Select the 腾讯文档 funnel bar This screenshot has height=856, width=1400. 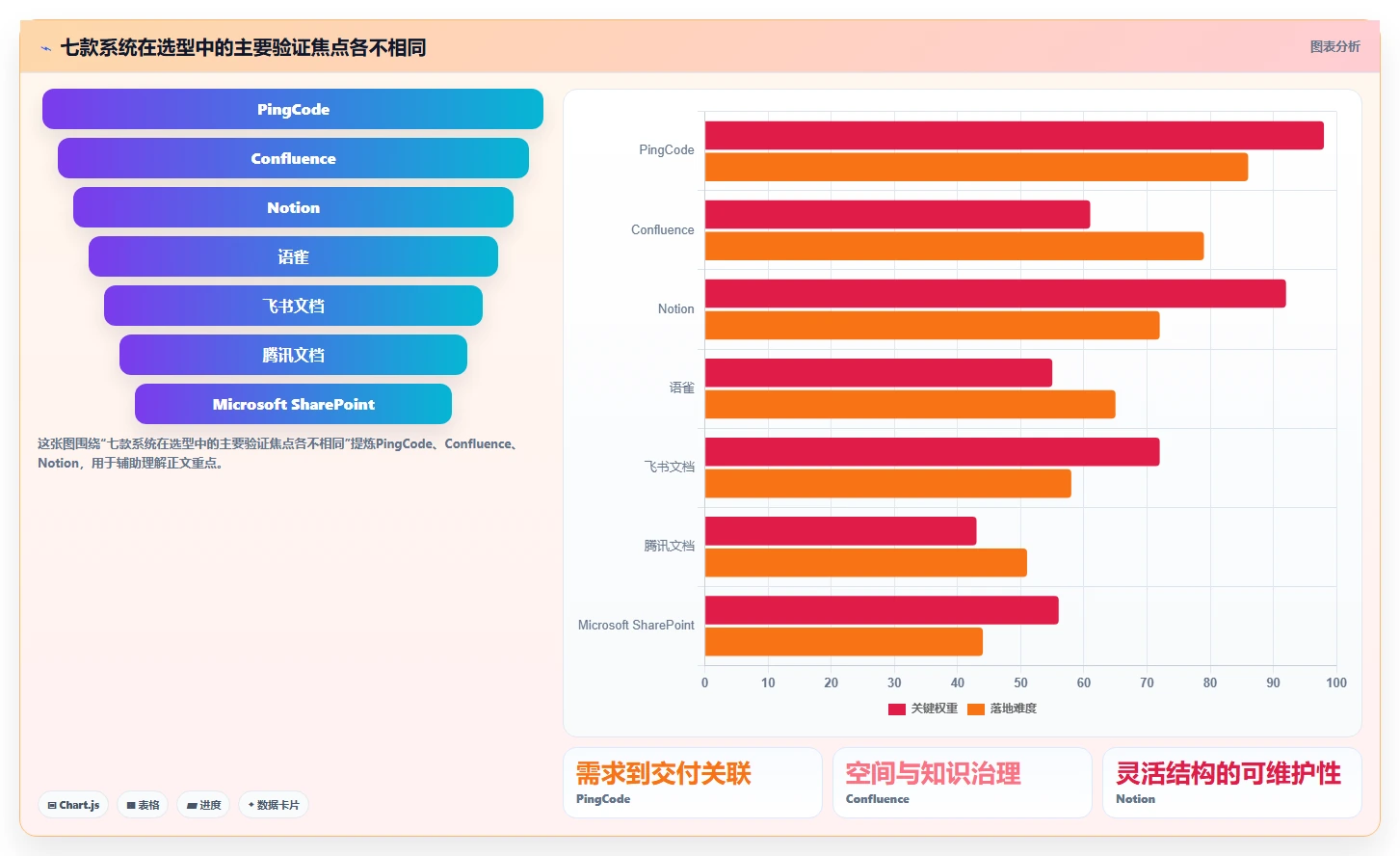tap(293, 355)
